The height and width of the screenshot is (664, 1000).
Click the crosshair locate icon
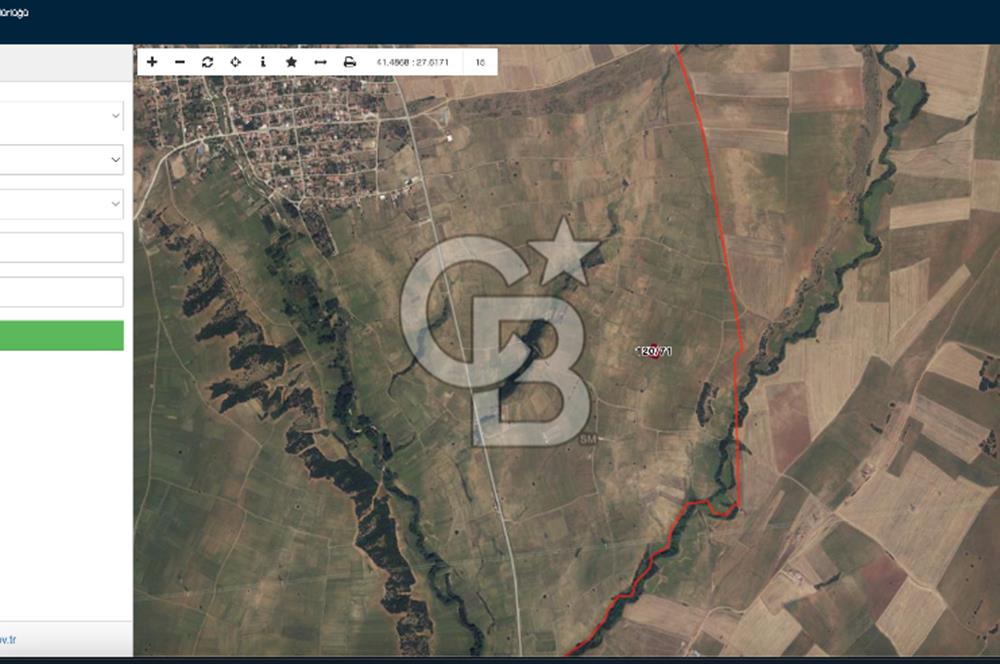click(x=235, y=62)
